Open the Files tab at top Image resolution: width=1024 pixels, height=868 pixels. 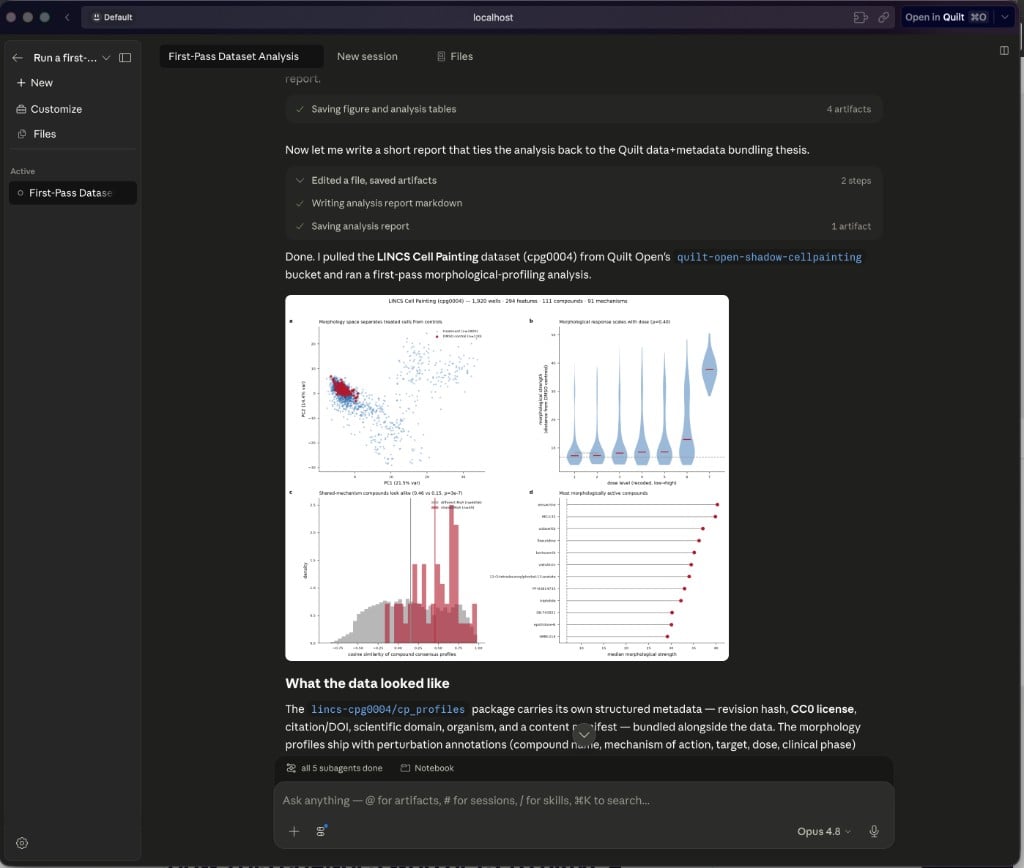tap(455, 56)
